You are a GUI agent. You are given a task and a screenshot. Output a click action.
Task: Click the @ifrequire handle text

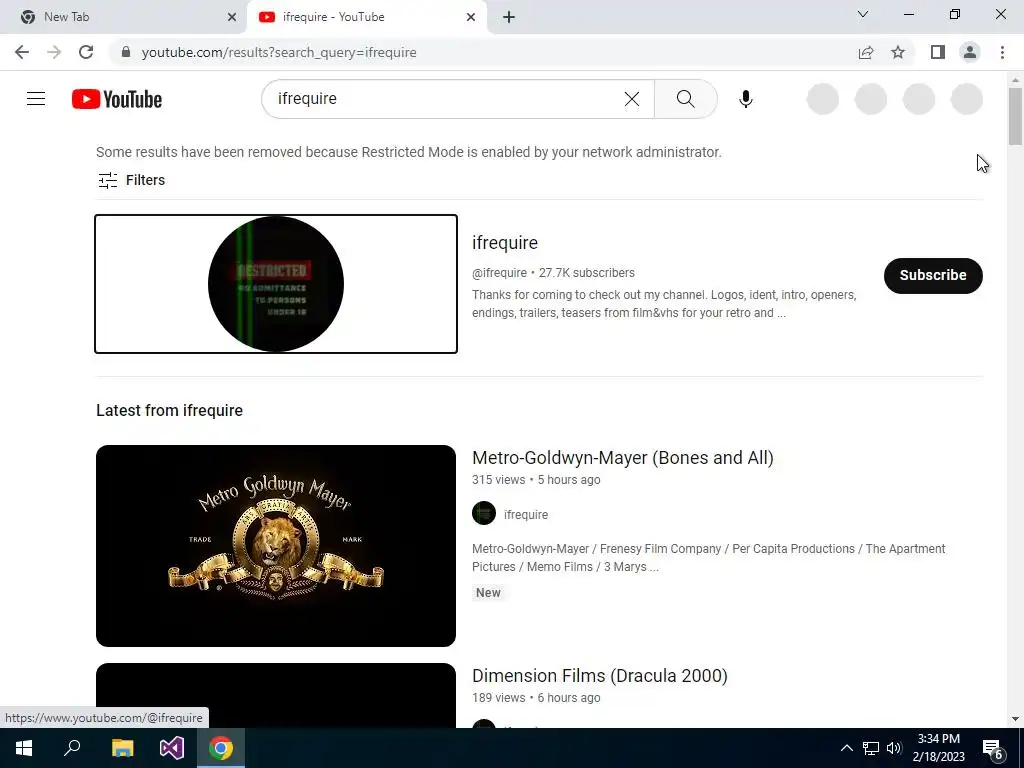click(499, 273)
